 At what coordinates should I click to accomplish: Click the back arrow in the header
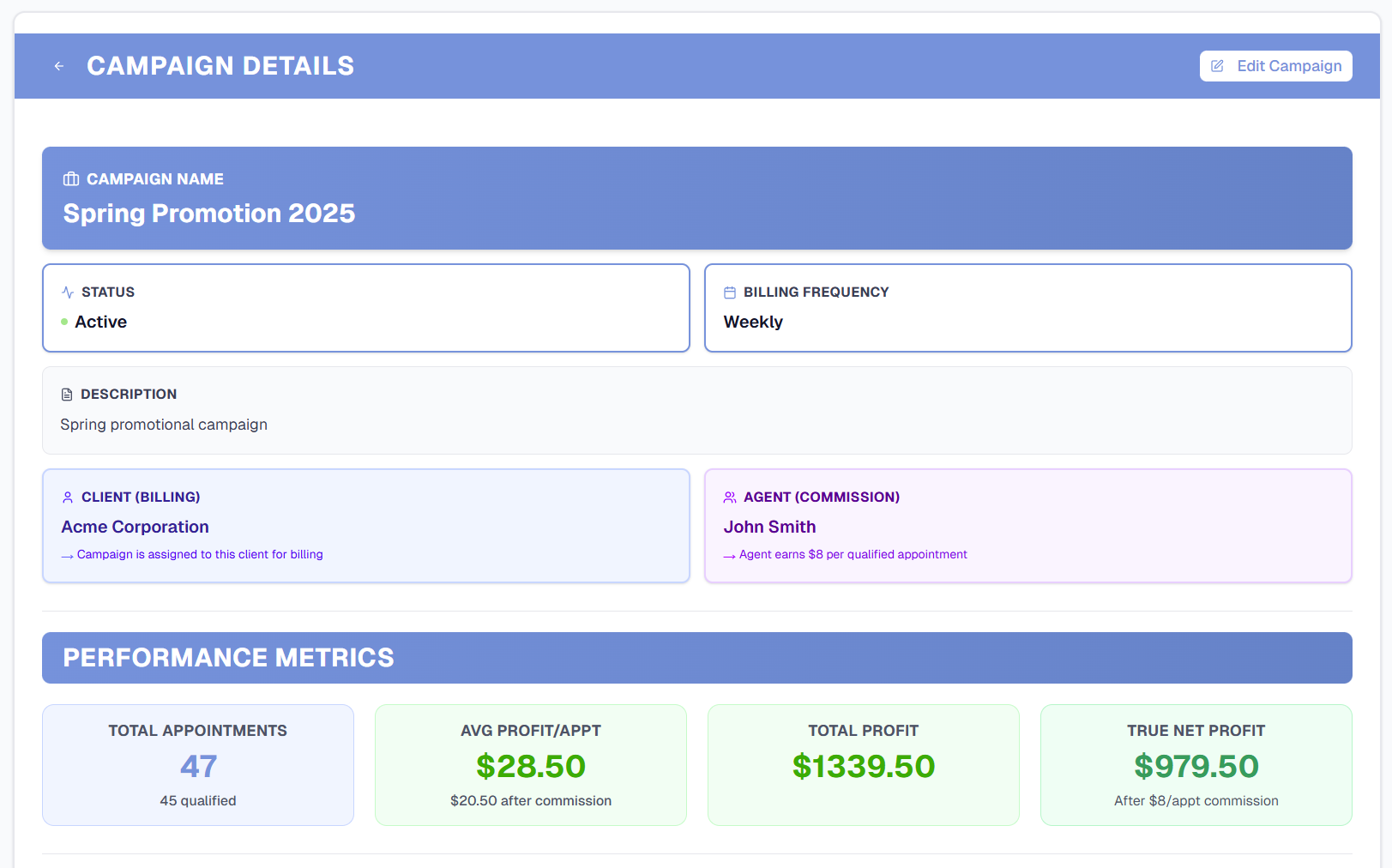point(58,66)
